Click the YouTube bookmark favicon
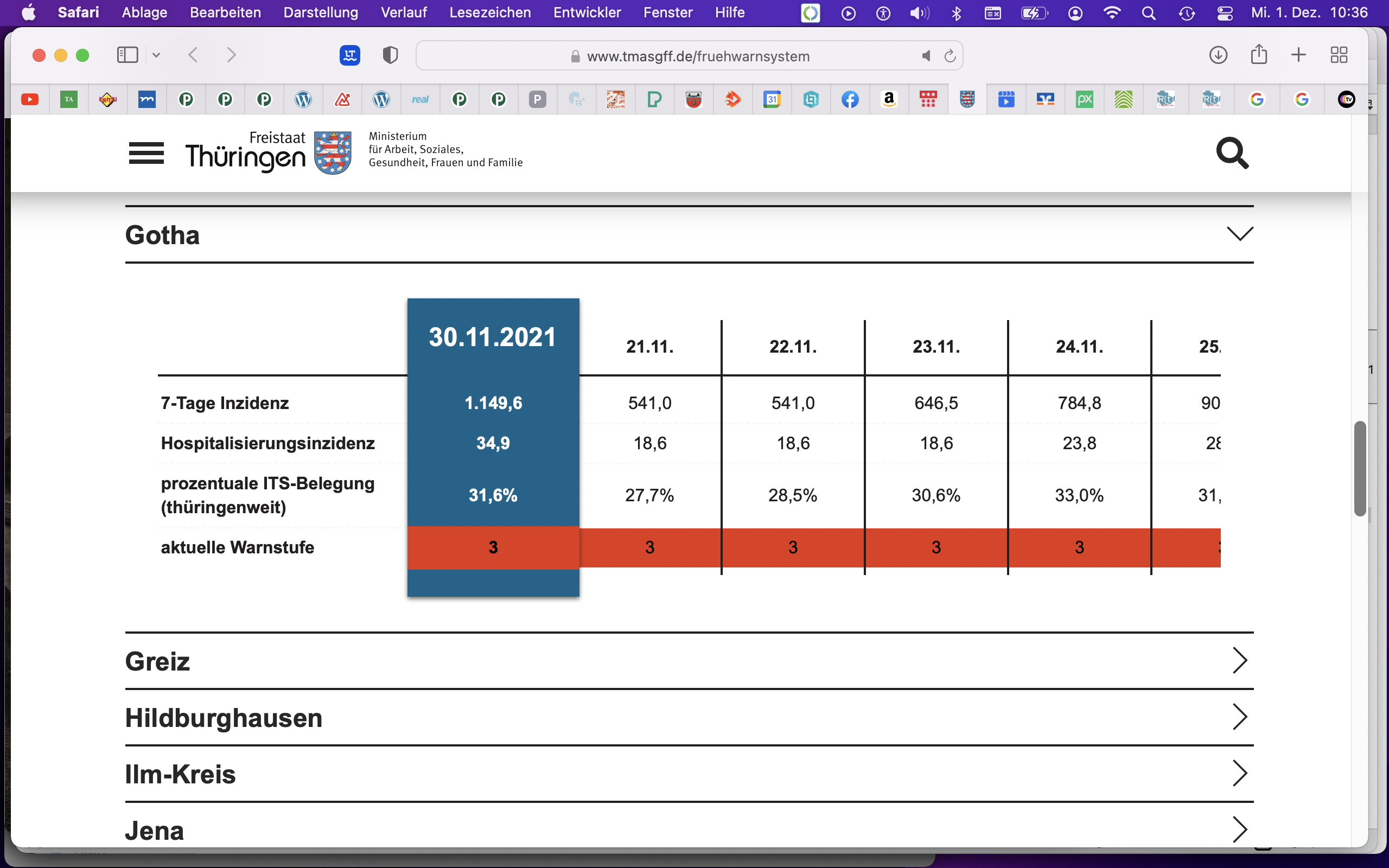 tap(30, 100)
